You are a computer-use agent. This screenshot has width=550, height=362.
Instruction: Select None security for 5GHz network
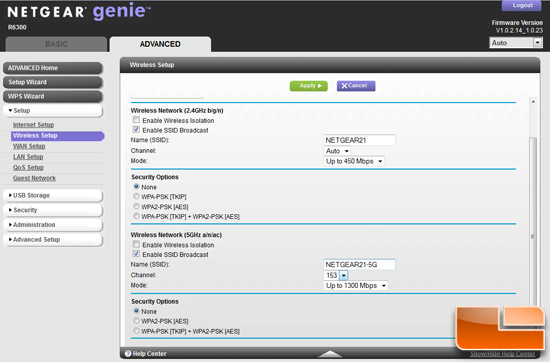[136, 311]
